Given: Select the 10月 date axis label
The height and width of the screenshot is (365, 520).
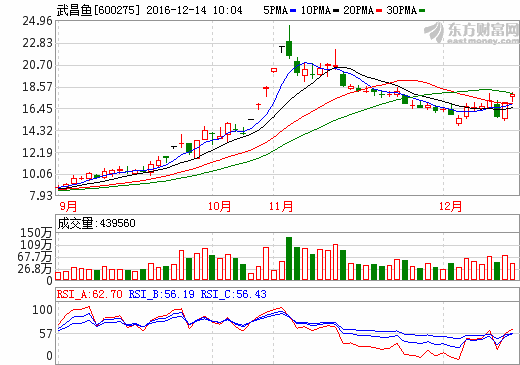Looking at the screenshot, I should point(219,206).
